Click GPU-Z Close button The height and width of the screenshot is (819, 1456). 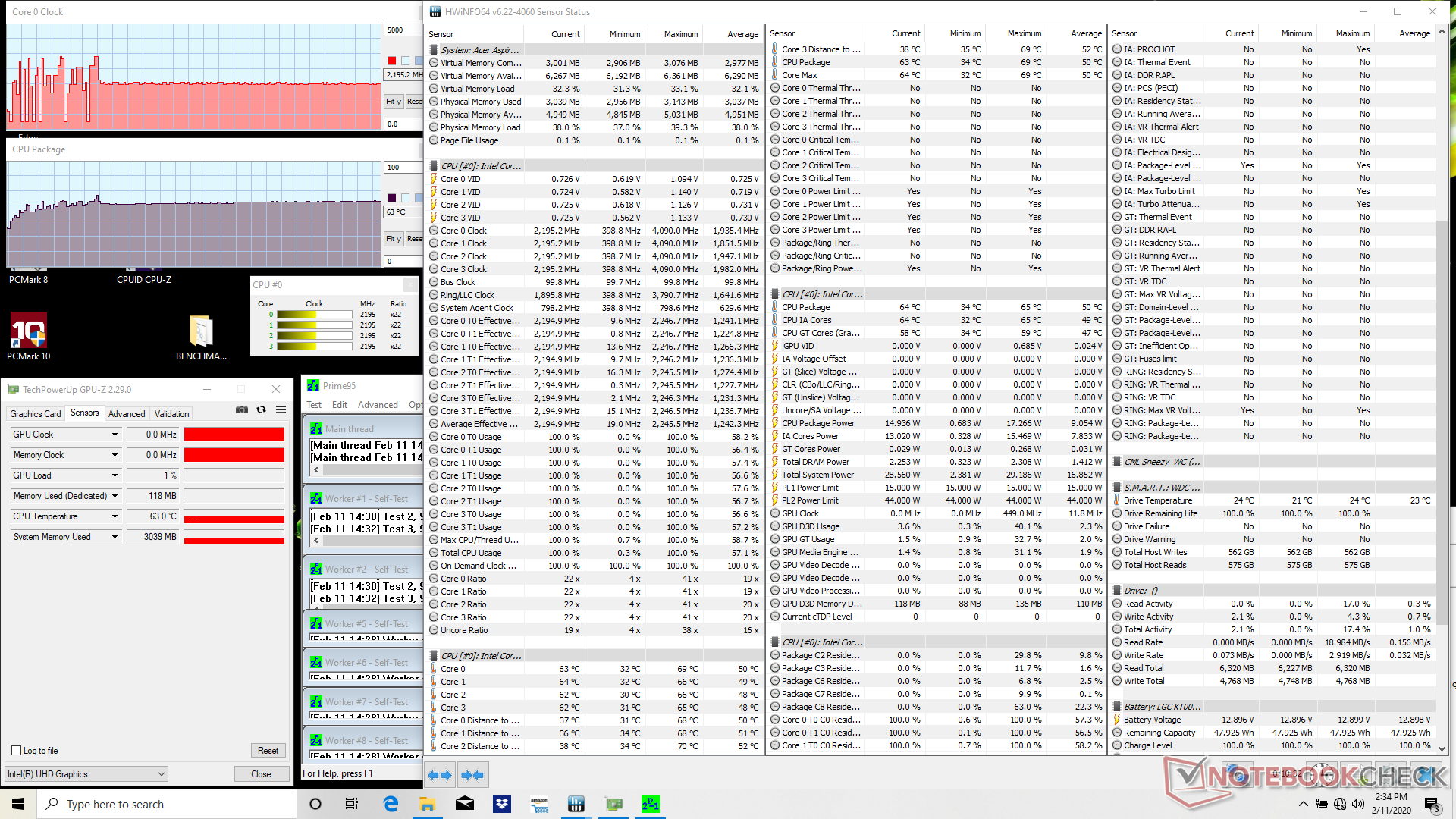(x=261, y=774)
